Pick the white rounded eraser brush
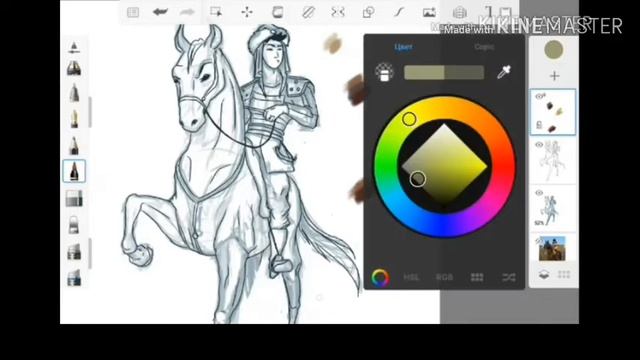 click(x=74, y=225)
